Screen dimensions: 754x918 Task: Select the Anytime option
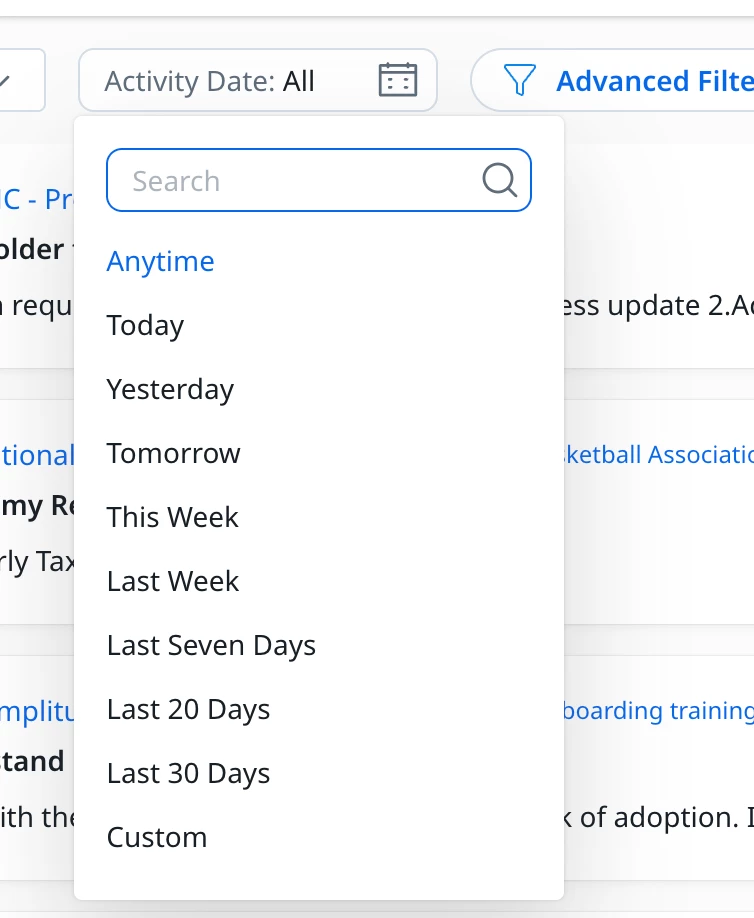tap(160, 261)
